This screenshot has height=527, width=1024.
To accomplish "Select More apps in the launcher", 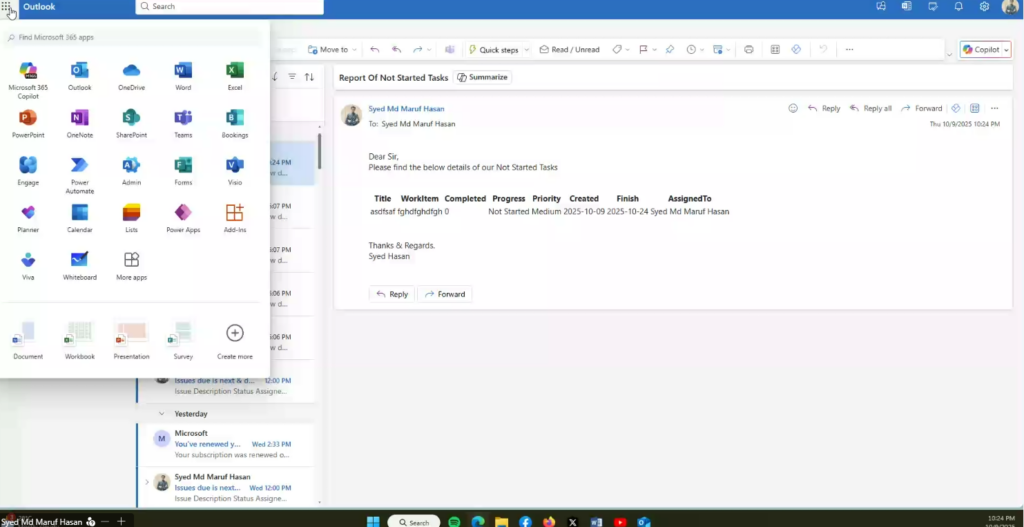I will (x=131, y=264).
